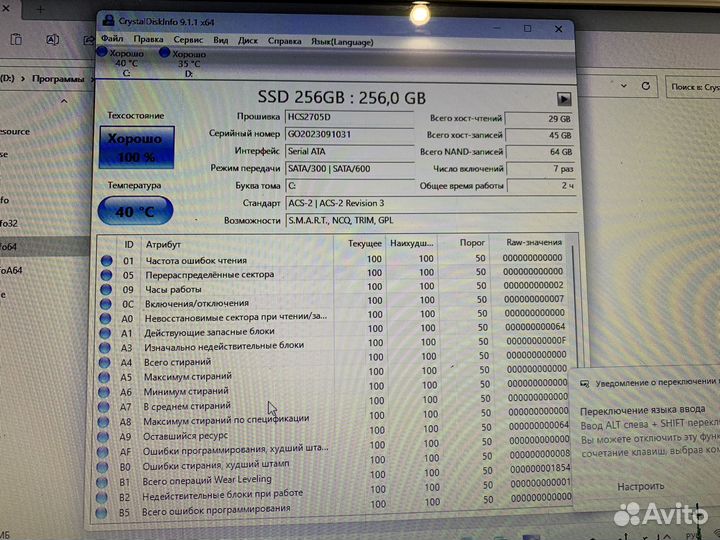Select Изначально недействительные блоки attribute text
The width and height of the screenshot is (720, 540).
pyautogui.click(x=224, y=345)
